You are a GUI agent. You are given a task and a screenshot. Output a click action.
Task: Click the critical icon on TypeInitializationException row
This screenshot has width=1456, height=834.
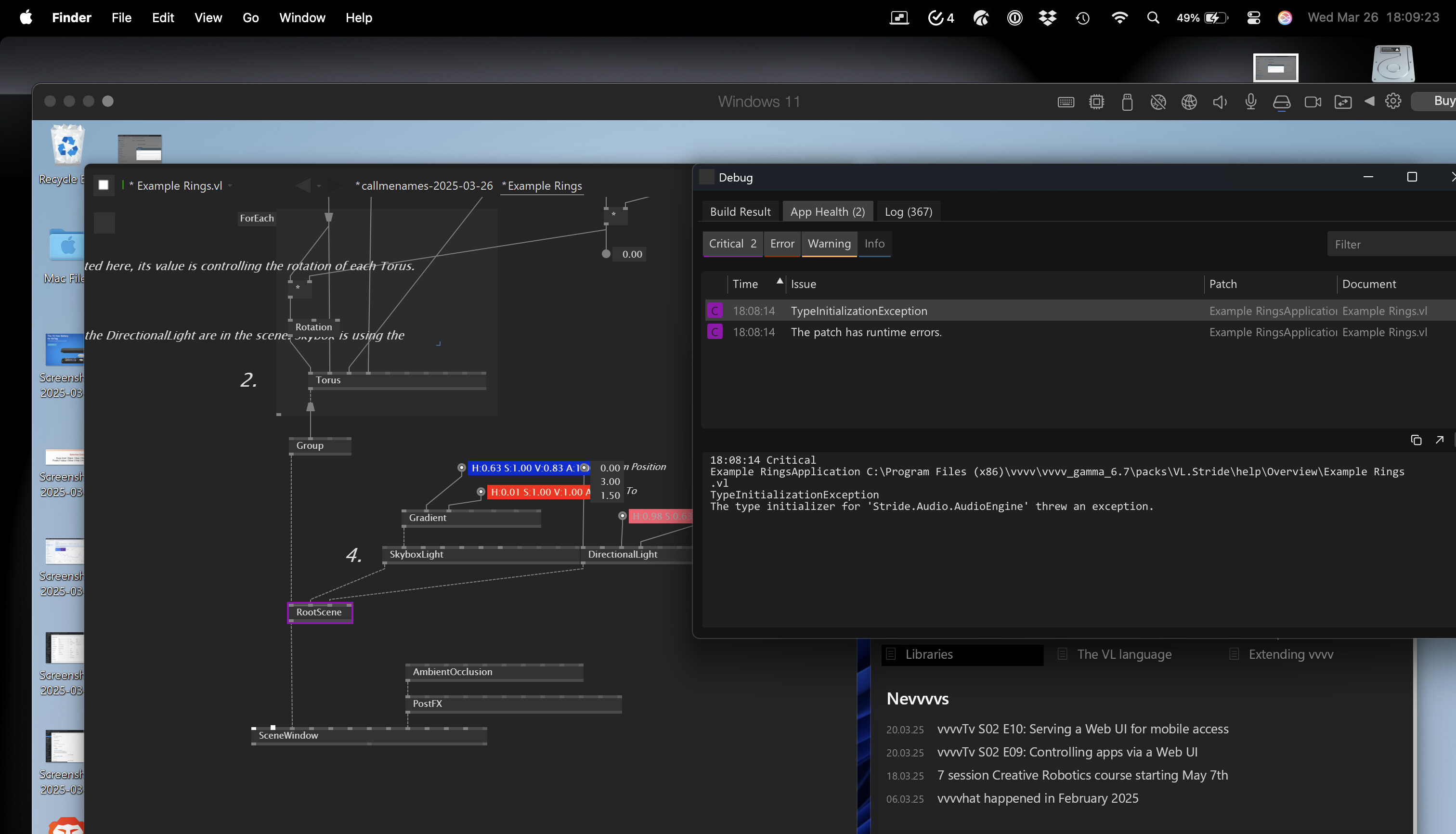[x=714, y=311]
